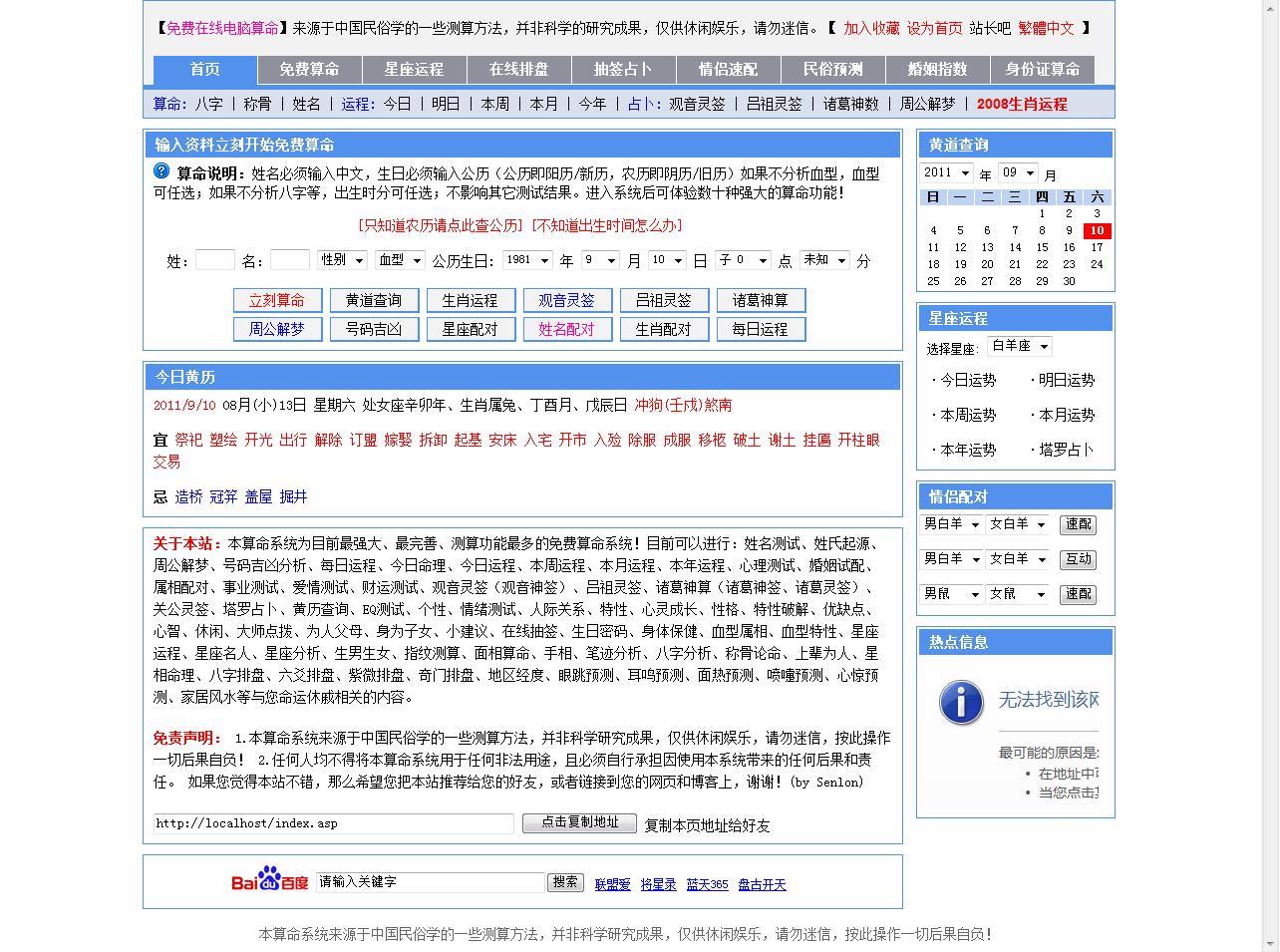This screenshot has height=952, width=1280.
Task: Click the 点击复制地址 button
Action: pos(579,823)
